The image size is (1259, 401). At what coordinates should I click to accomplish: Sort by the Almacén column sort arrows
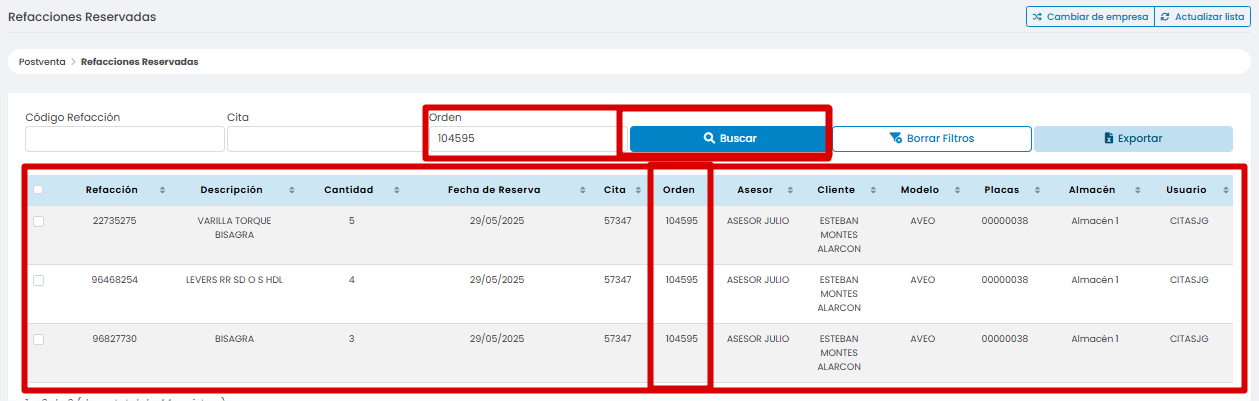coord(1137,190)
